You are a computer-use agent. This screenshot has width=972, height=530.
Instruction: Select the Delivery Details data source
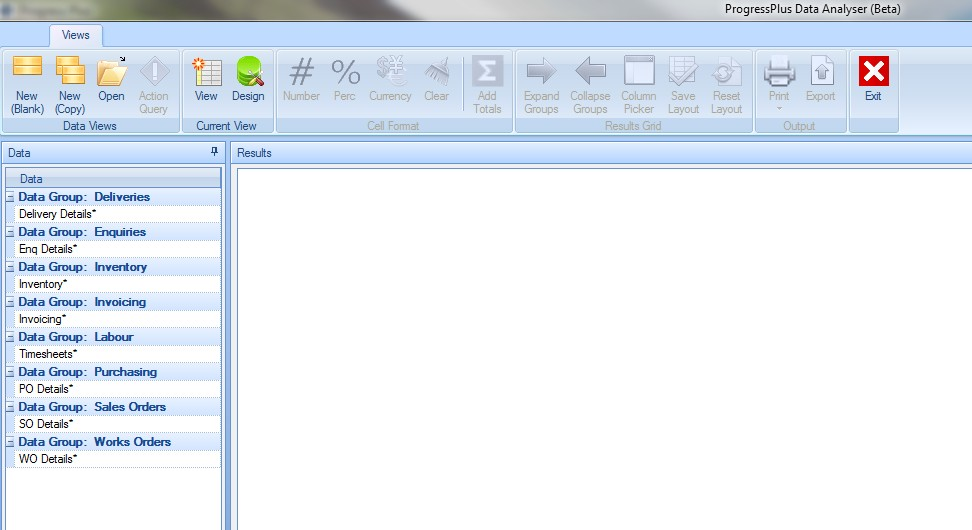pyautogui.click(x=58, y=214)
